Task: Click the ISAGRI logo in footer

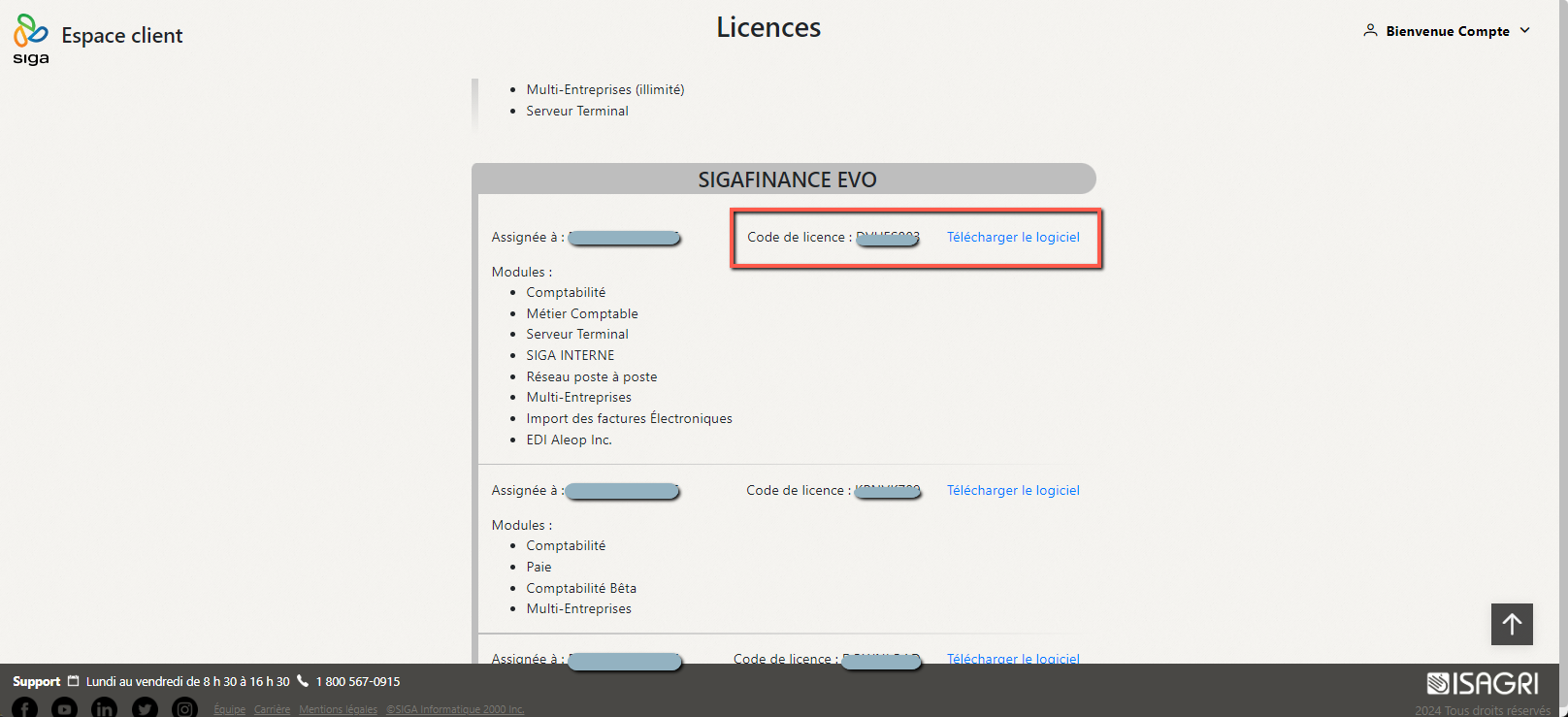Action: coord(1483,684)
